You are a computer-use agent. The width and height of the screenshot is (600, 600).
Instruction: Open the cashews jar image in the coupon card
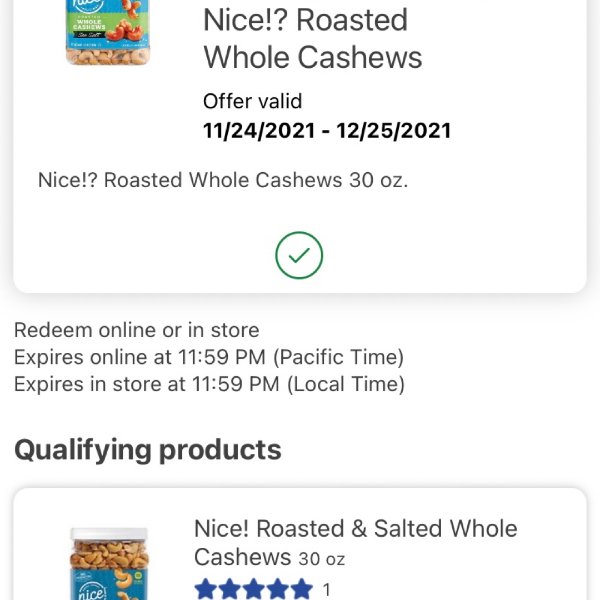pyautogui.click(x=108, y=32)
